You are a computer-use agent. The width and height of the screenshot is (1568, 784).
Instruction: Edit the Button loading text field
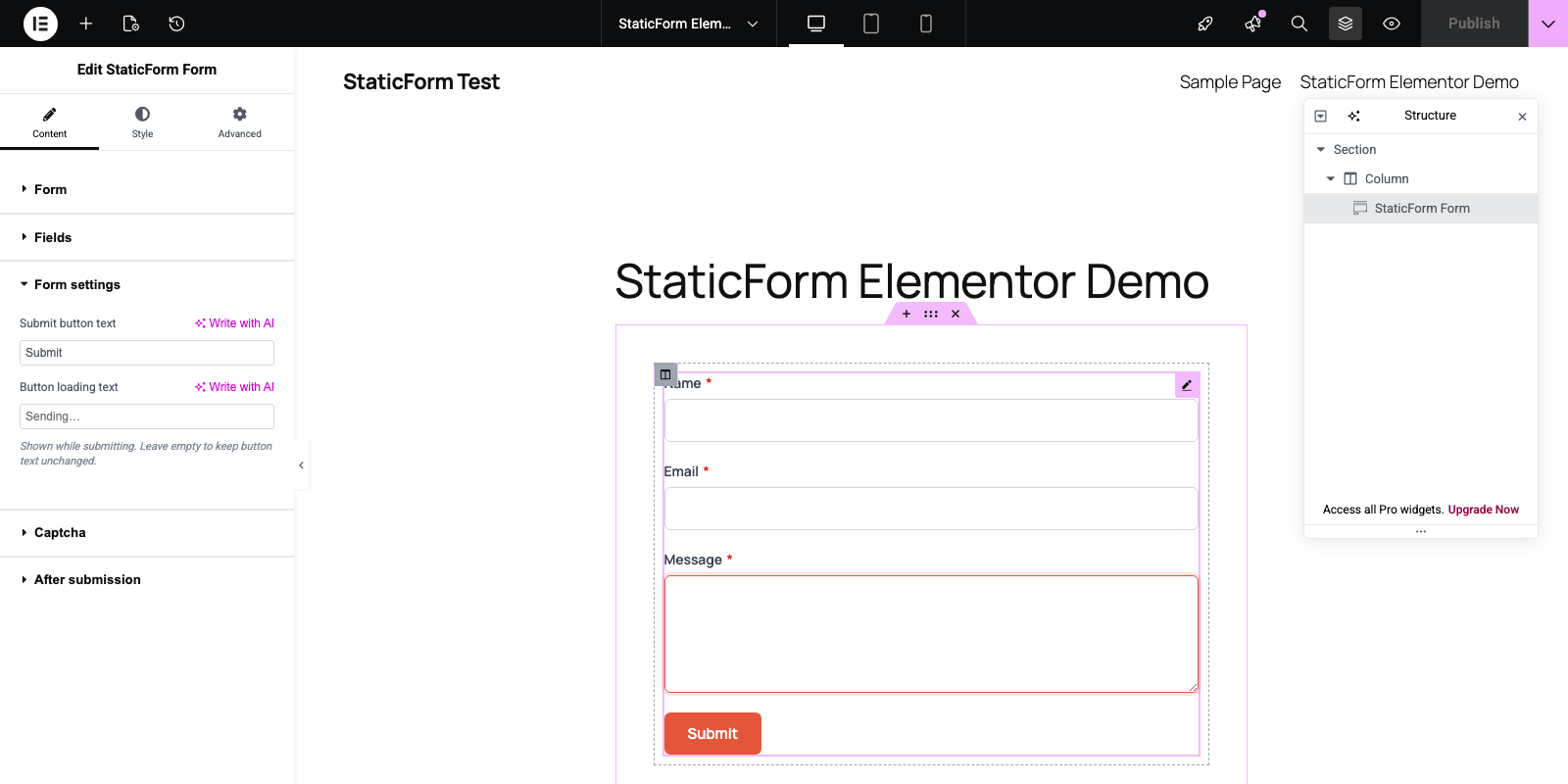[147, 416]
